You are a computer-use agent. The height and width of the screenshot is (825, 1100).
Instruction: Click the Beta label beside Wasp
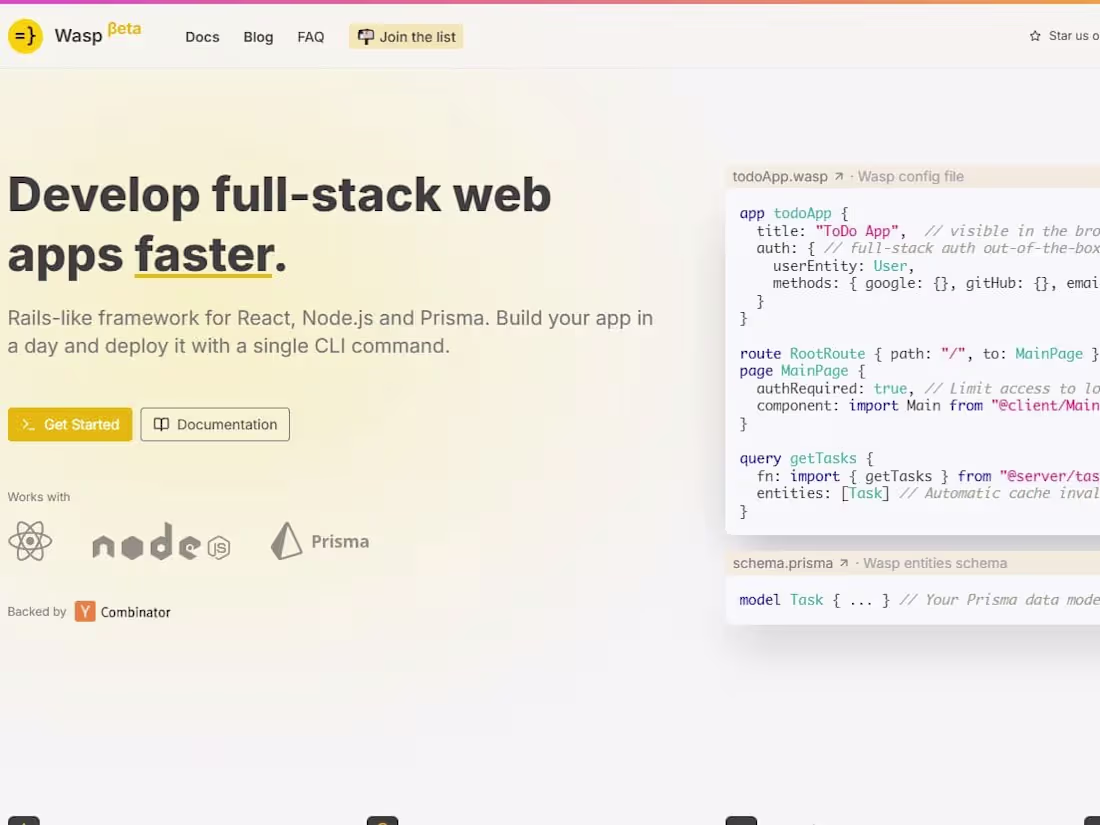click(124, 28)
